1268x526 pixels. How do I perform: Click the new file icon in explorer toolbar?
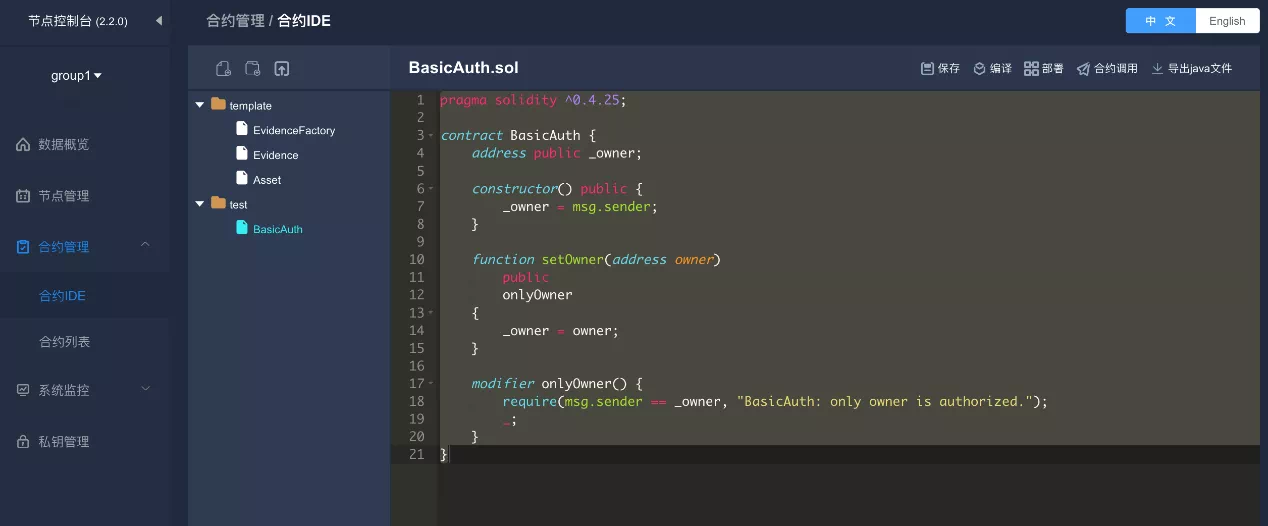pyautogui.click(x=224, y=68)
